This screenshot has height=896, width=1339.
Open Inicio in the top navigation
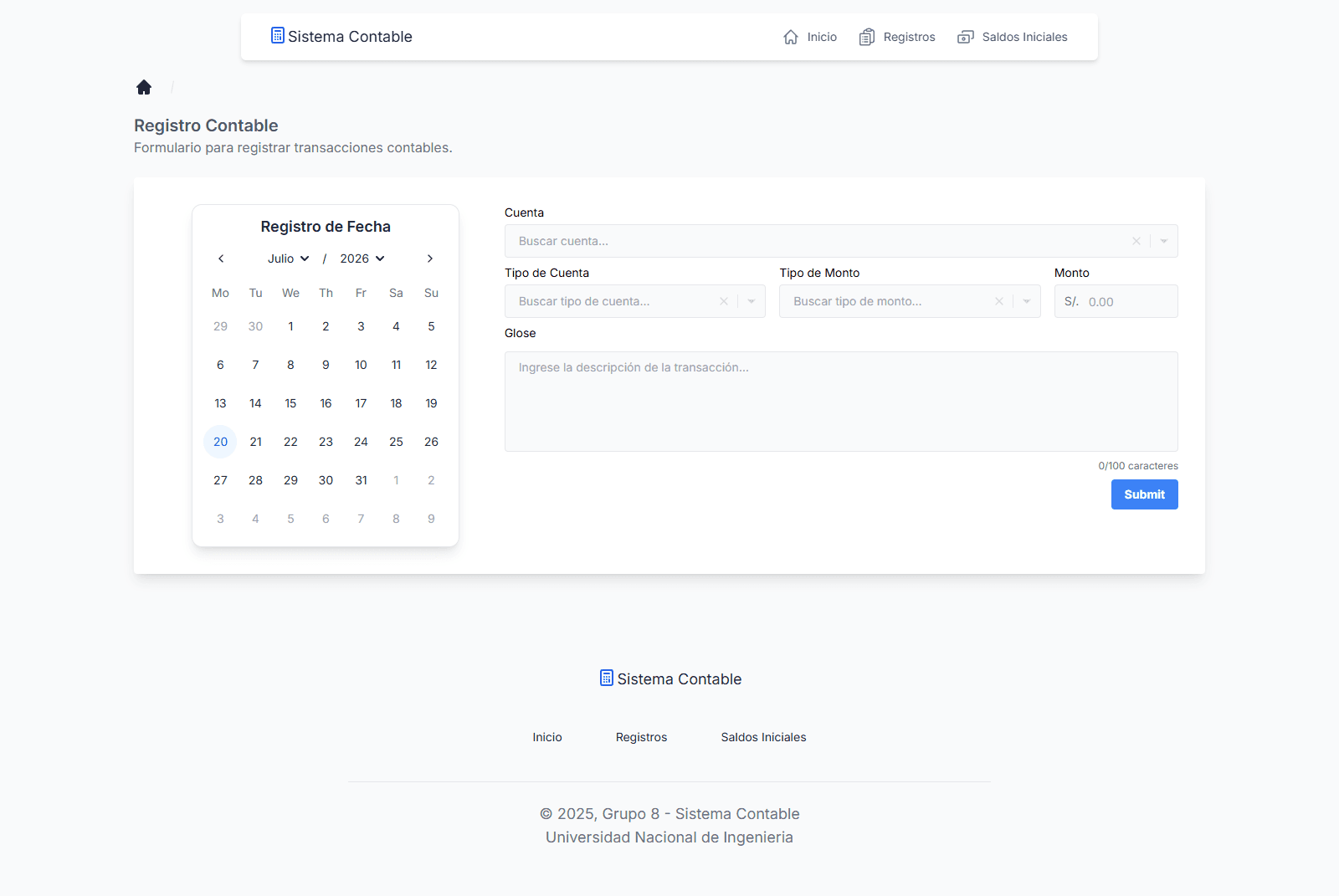point(810,37)
